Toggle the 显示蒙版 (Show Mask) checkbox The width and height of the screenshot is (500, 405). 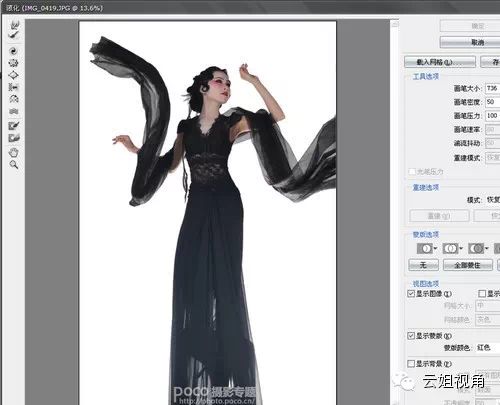coord(411,335)
